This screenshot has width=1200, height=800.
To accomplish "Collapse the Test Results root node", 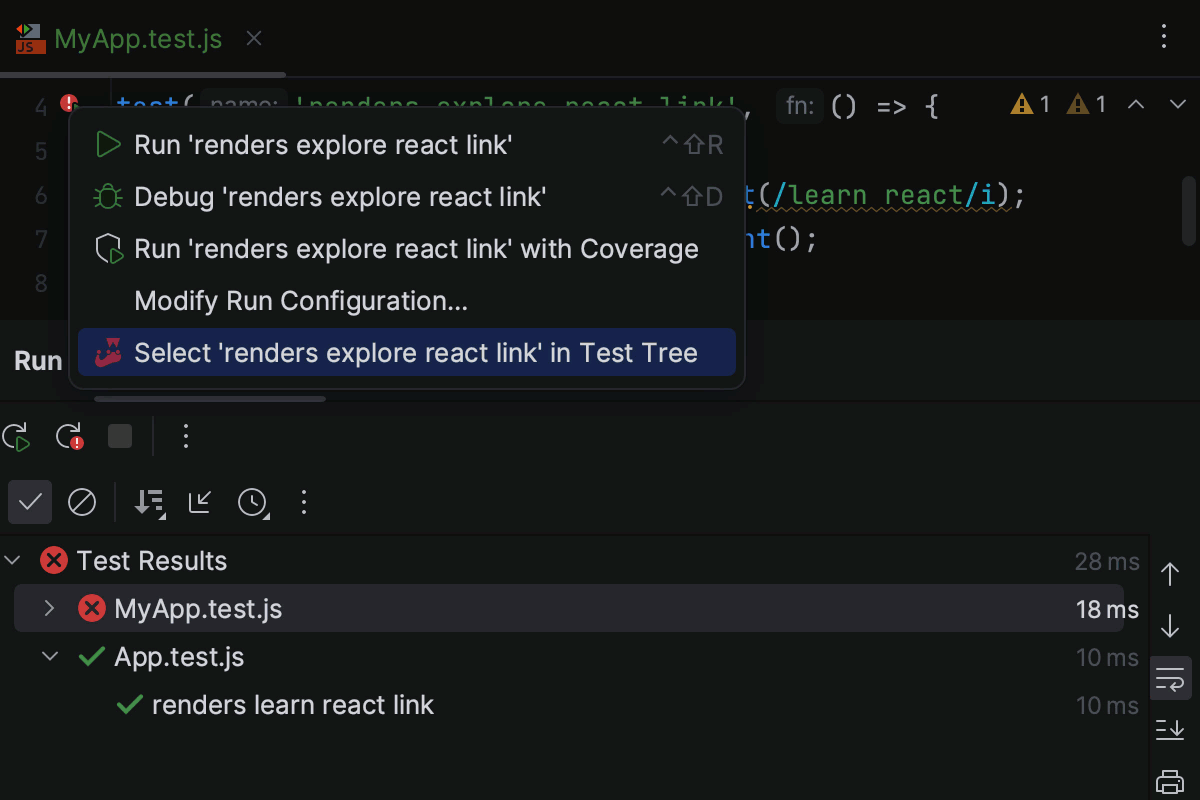I will tap(14, 560).
